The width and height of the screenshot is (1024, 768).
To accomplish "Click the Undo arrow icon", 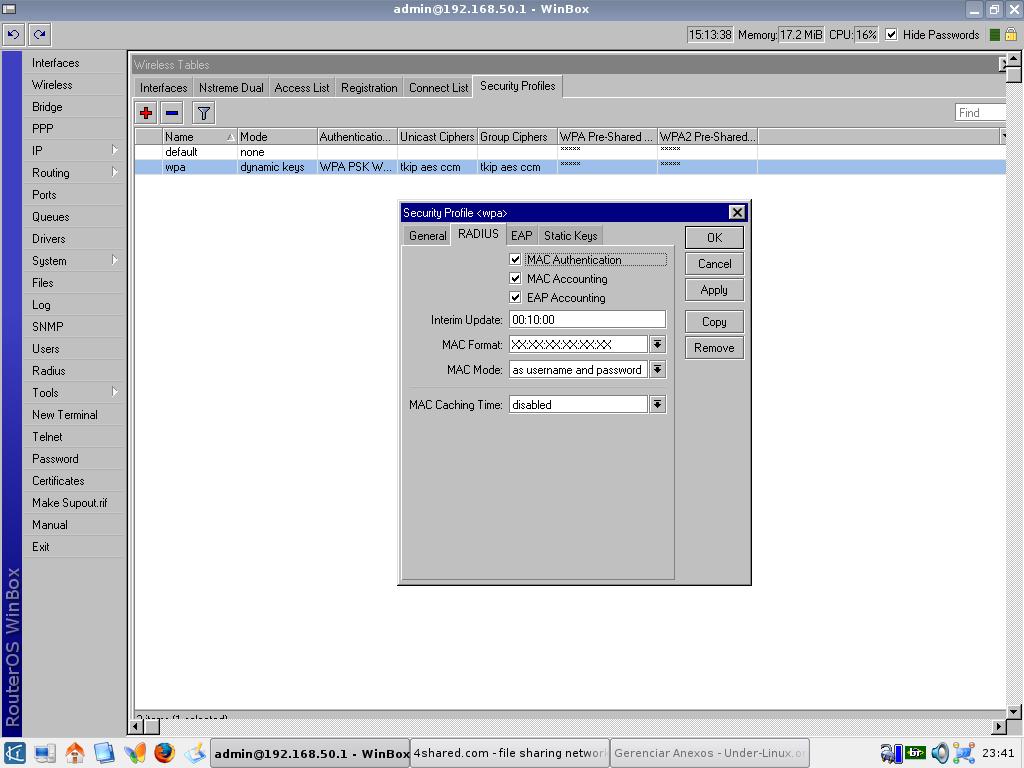I will point(14,34).
